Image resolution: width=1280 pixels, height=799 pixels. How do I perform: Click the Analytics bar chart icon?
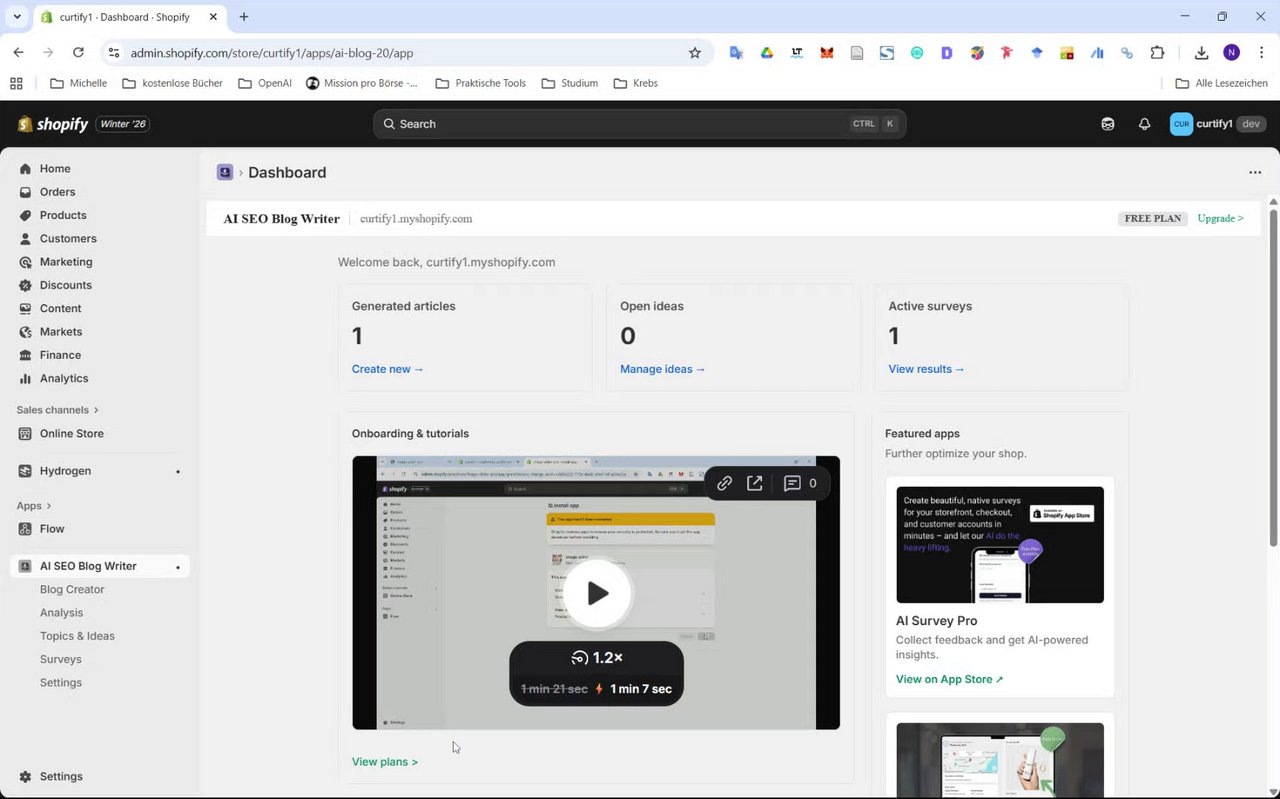click(25, 379)
